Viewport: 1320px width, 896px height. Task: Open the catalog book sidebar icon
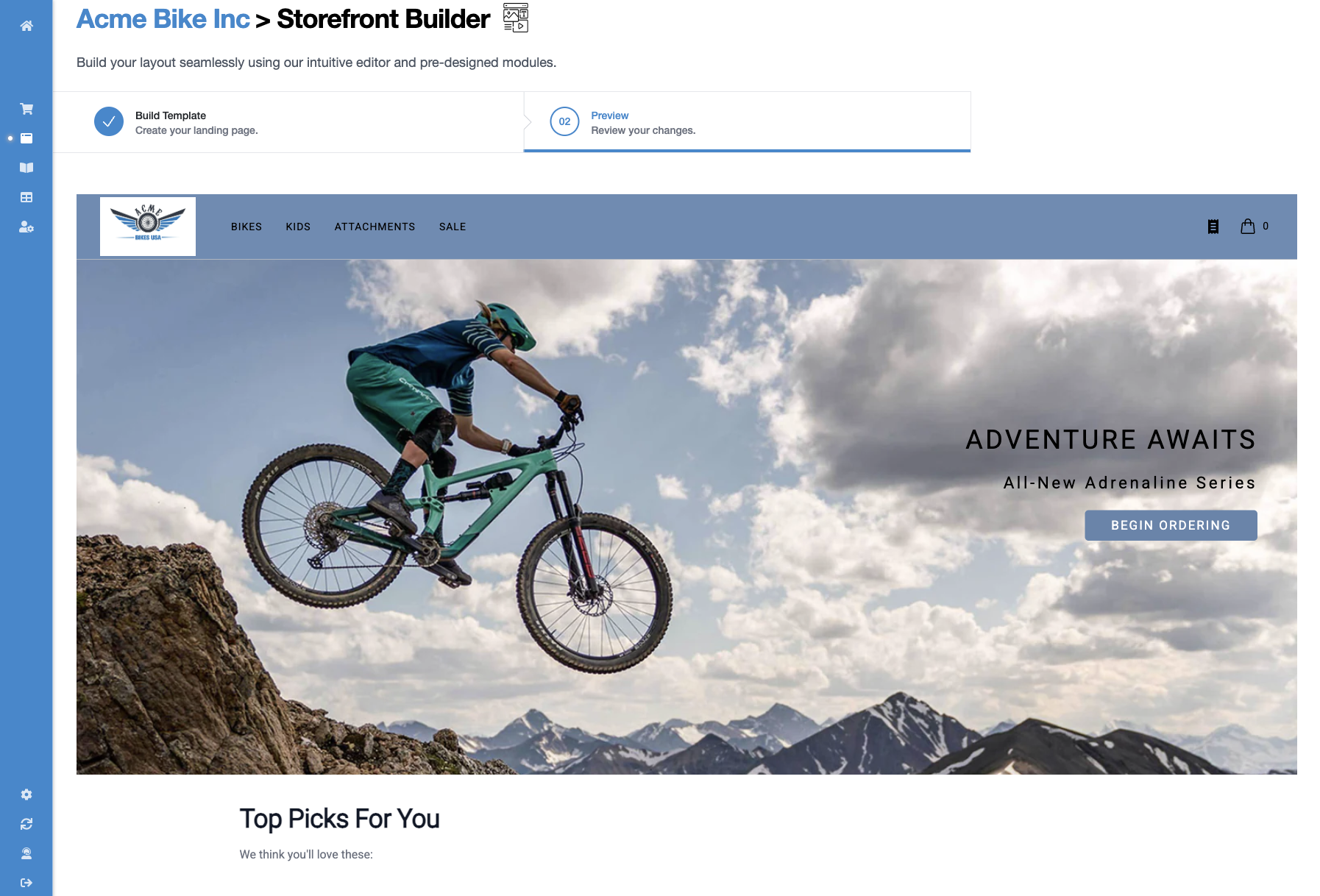tap(26, 168)
